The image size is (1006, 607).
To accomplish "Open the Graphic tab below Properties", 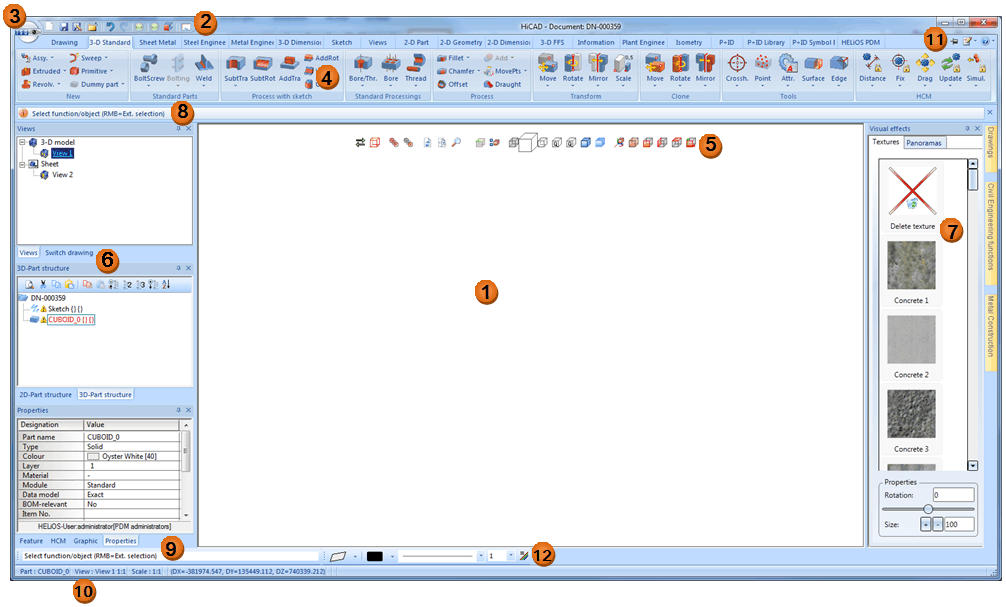I will pyautogui.click(x=85, y=541).
